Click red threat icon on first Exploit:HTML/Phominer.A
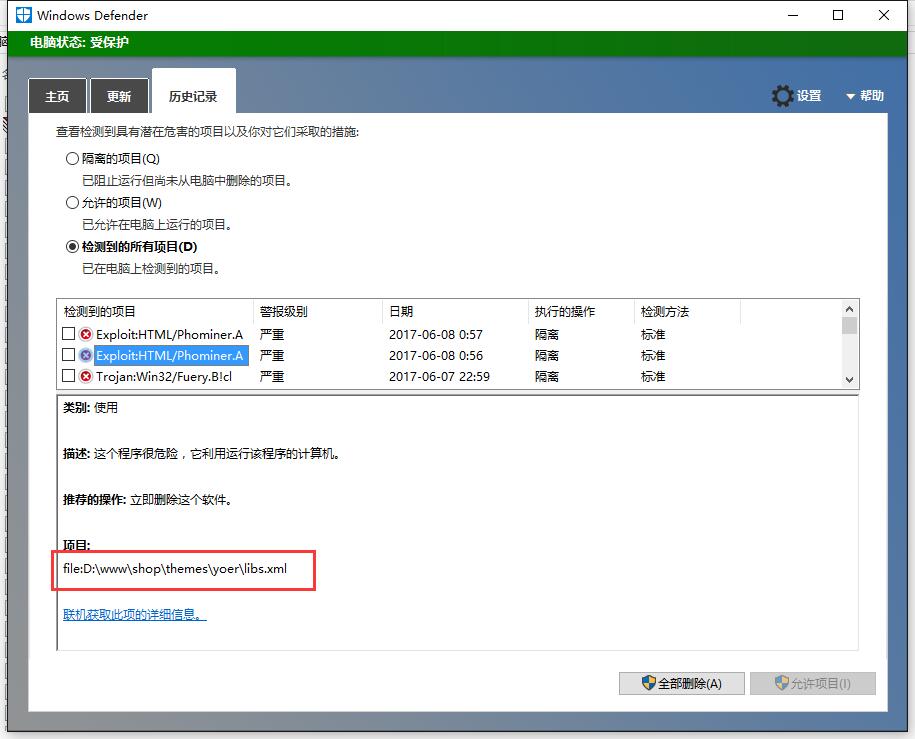The height and width of the screenshot is (739, 915). pyautogui.click(x=86, y=334)
